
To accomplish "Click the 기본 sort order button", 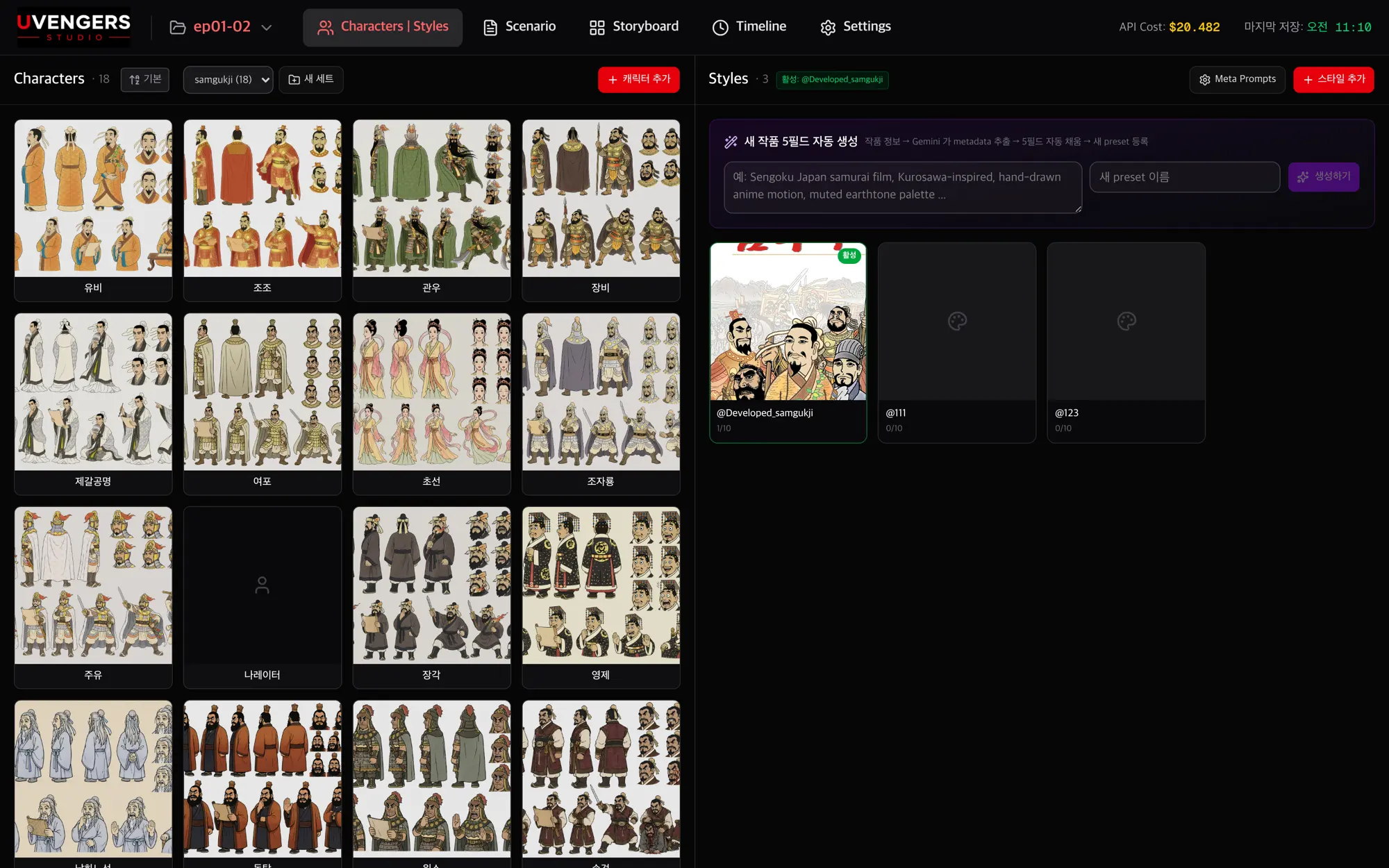I will (x=145, y=79).
